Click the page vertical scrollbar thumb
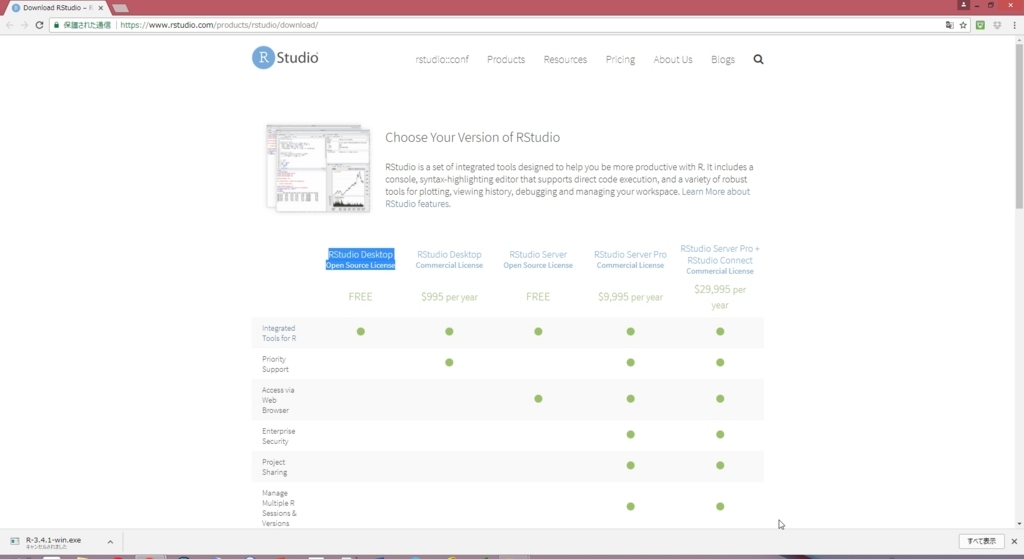Image resolution: width=1024 pixels, height=559 pixels. click(1019, 126)
